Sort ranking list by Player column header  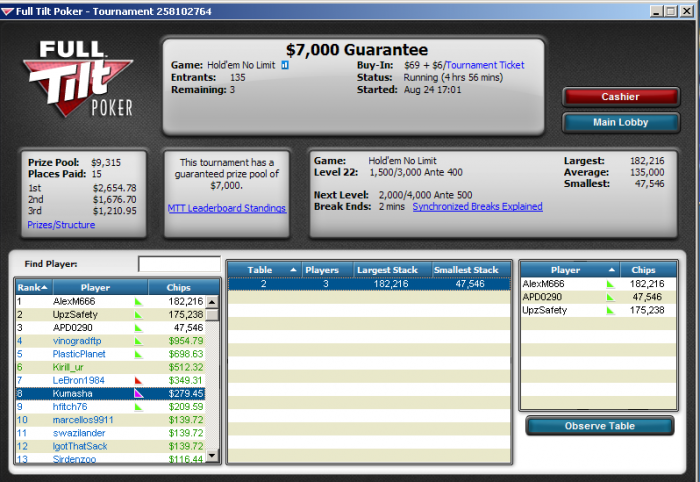tap(100, 287)
